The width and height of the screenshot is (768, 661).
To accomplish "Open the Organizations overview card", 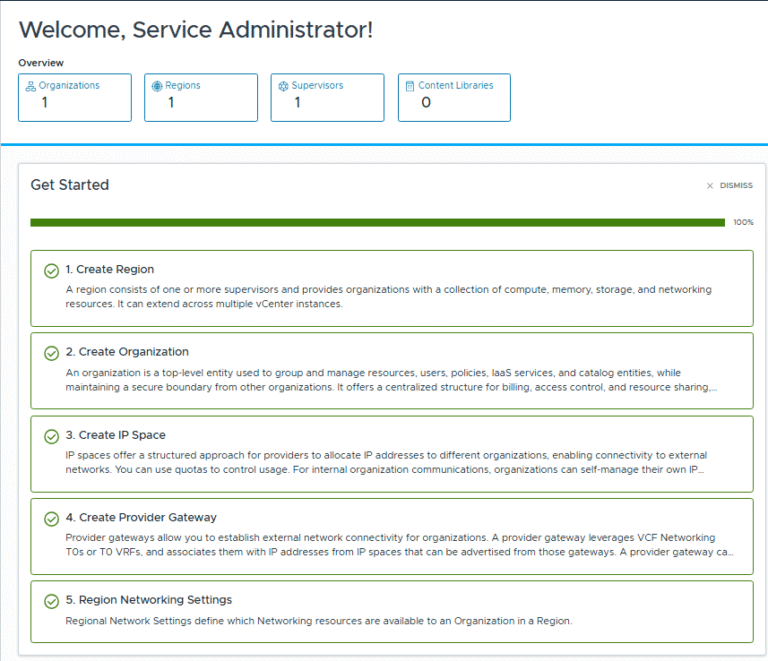I will coord(75,97).
